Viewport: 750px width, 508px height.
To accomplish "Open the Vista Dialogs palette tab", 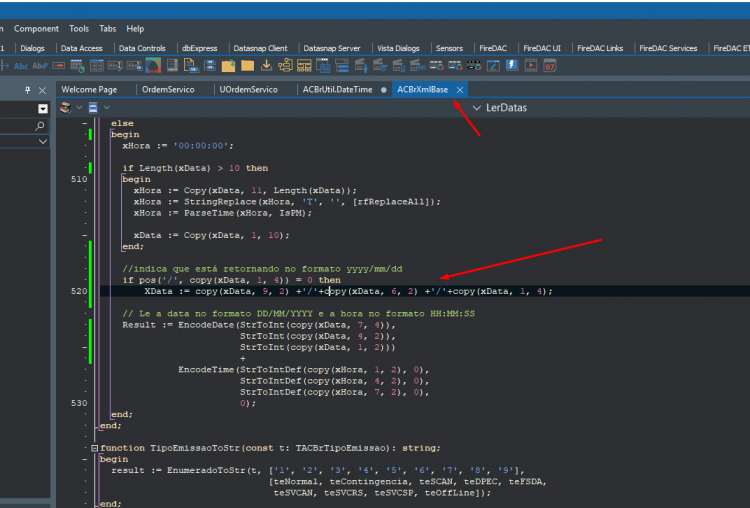I will [398, 48].
